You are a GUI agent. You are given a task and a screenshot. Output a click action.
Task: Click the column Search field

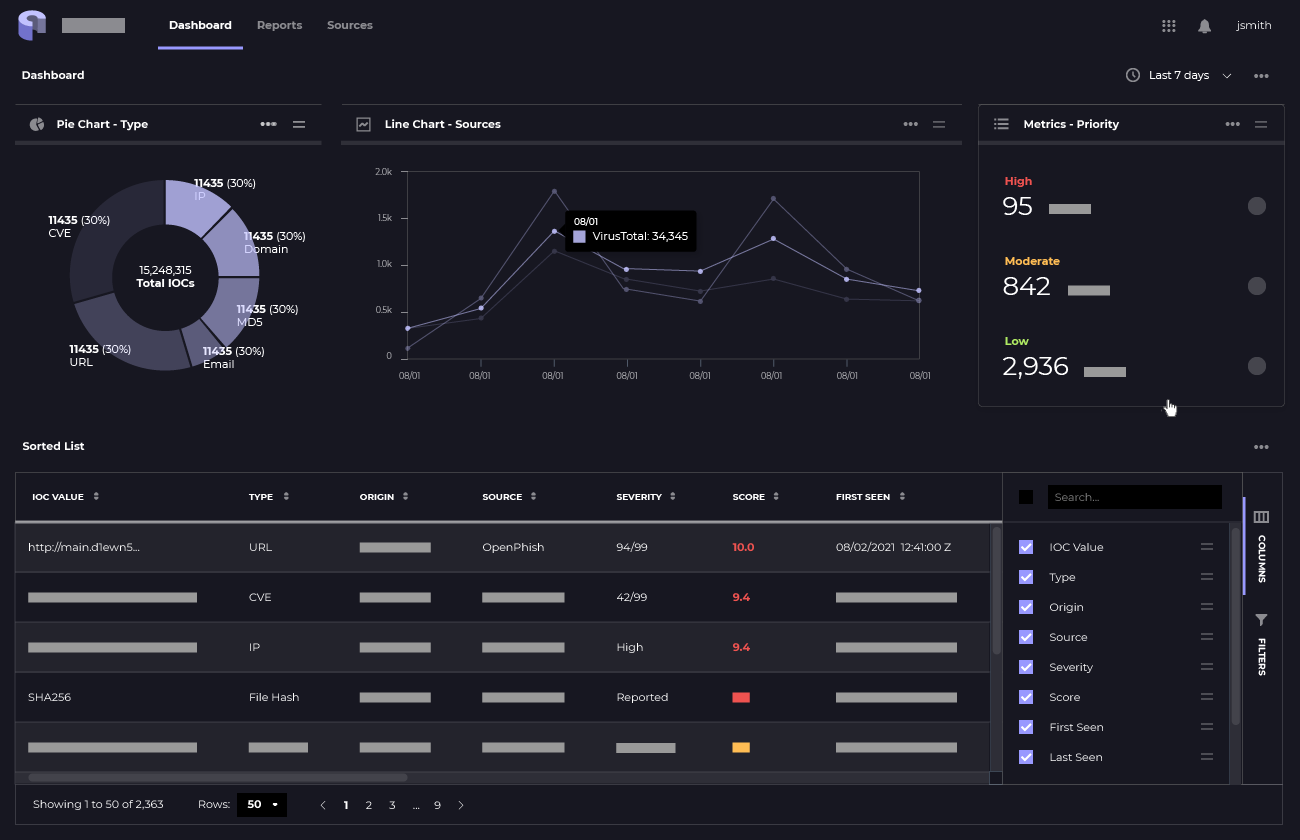coord(1135,497)
